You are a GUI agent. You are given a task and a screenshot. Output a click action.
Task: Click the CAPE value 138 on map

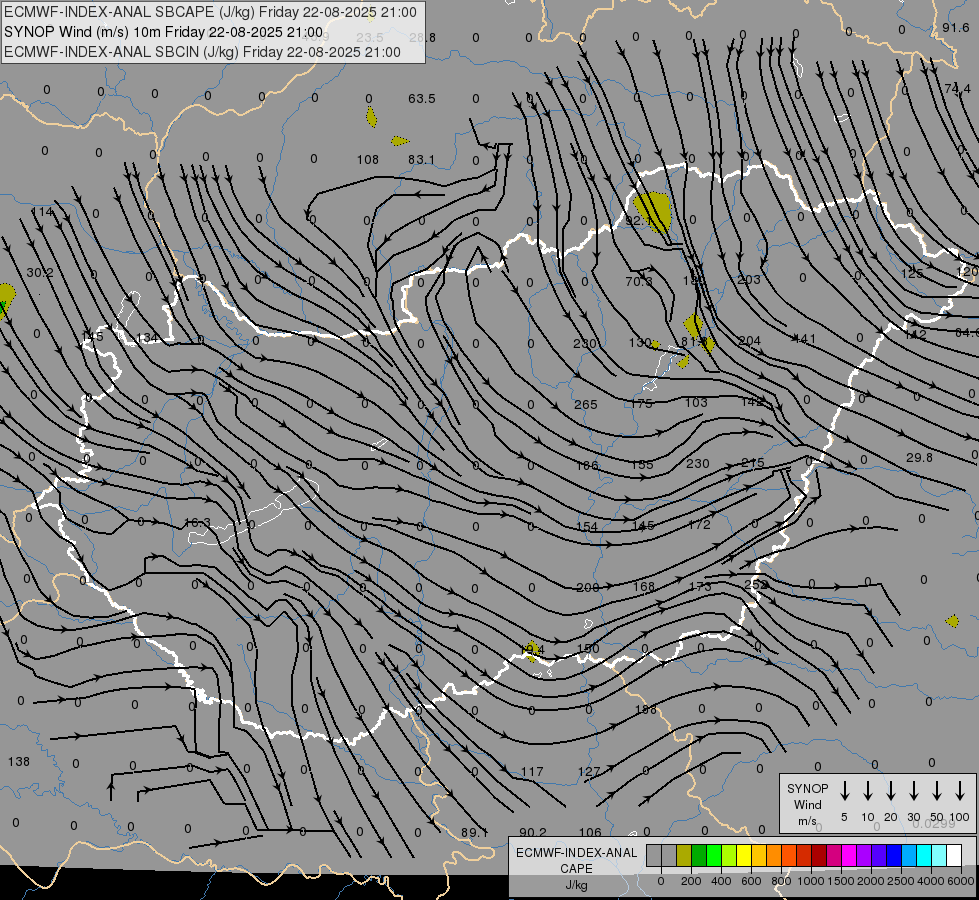(x=19, y=761)
